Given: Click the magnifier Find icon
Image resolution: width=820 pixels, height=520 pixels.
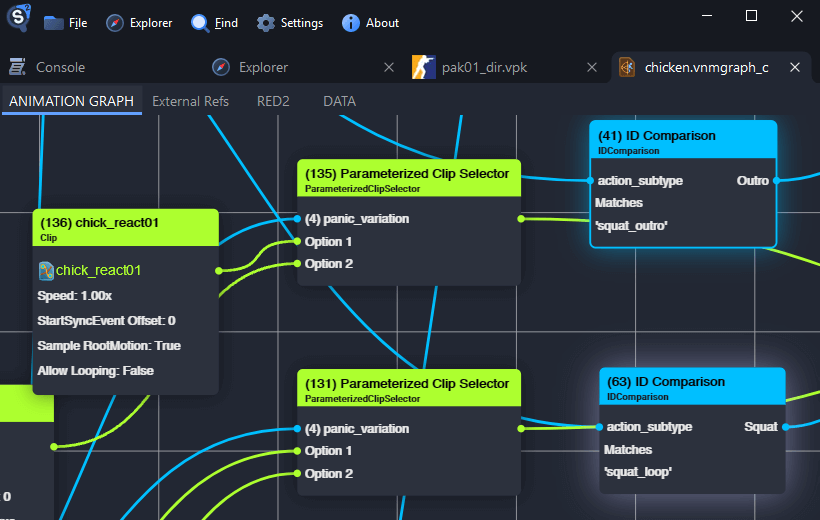Looking at the screenshot, I should pyautogui.click(x=200, y=23).
